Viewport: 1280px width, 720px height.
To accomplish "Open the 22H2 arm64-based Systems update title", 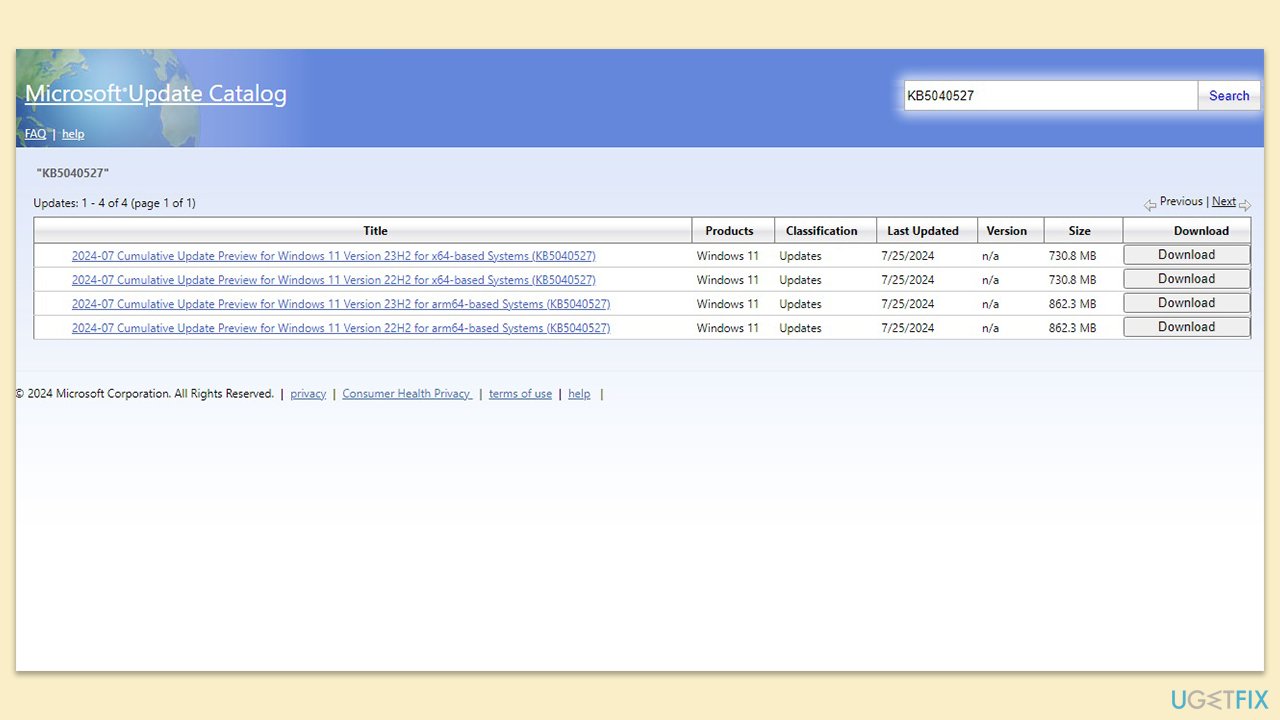I will pyautogui.click(x=341, y=328).
